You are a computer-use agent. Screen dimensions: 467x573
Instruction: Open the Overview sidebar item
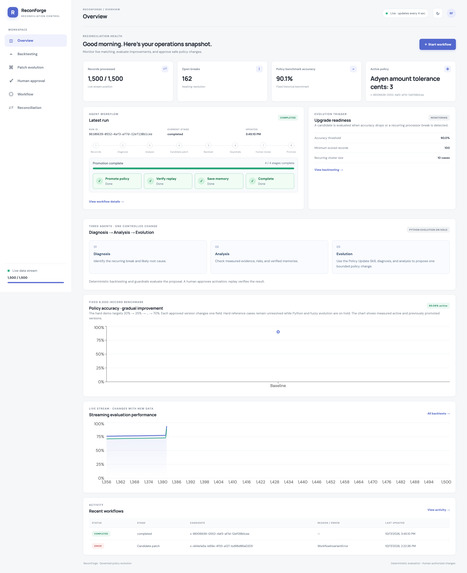[36, 41]
